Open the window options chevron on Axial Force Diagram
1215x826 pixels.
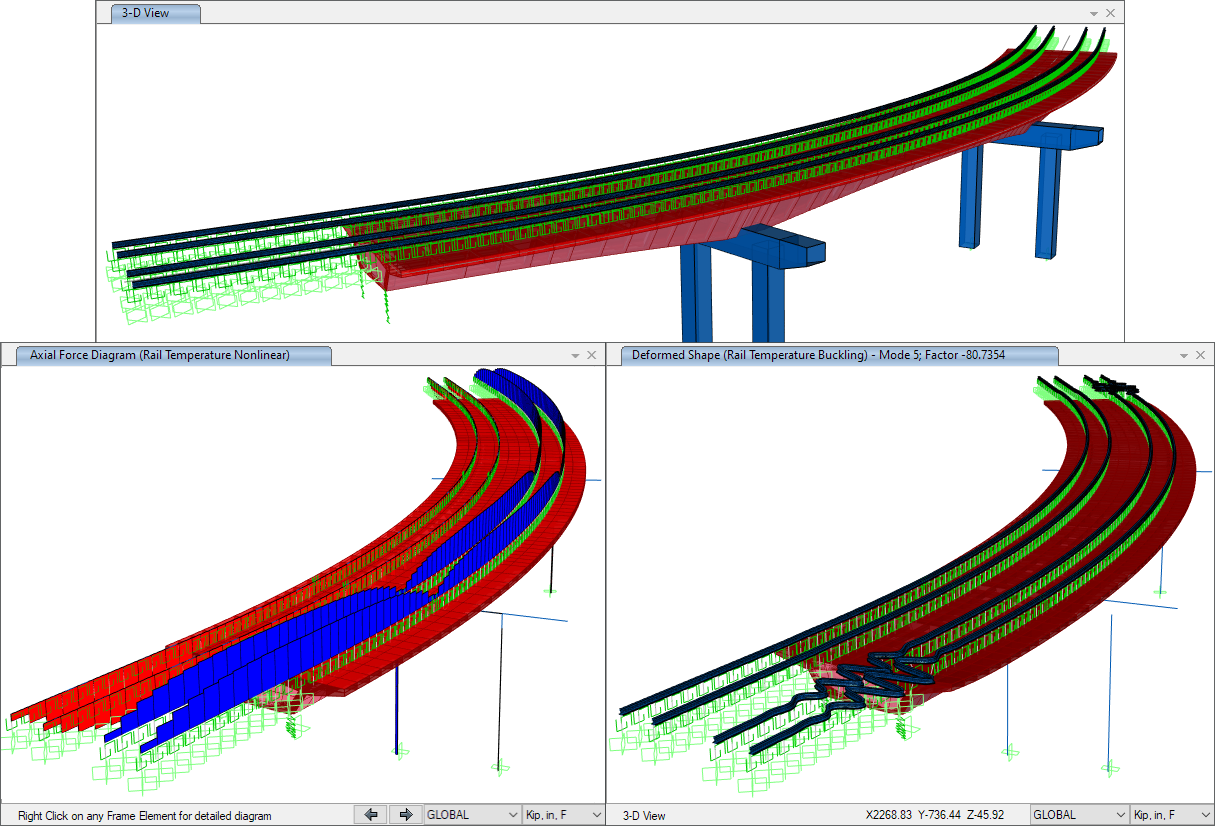click(x=575, y=355)
